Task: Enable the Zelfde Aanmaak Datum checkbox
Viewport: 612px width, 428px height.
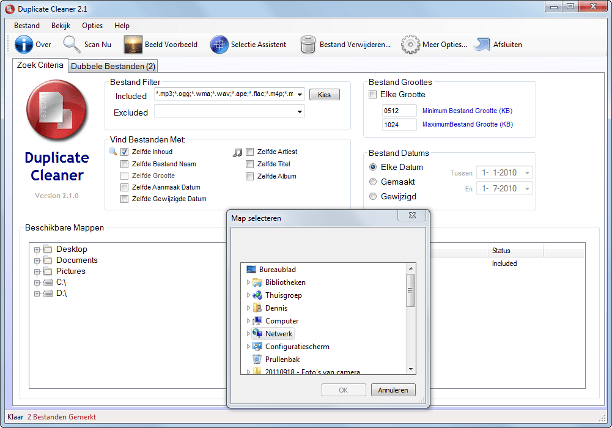Action: (124, 188)
